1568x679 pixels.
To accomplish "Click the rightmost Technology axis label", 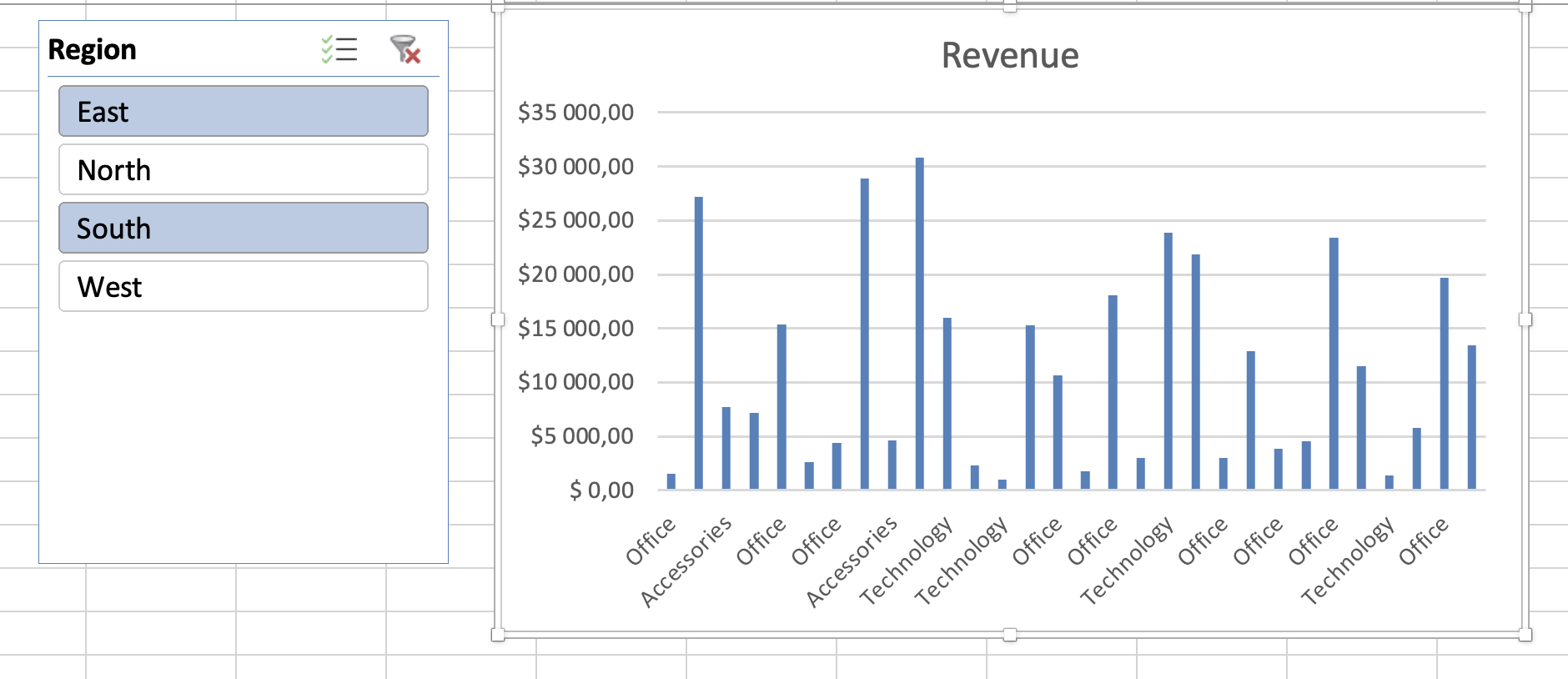I will pyautogui.click(x=1347, y=561).
